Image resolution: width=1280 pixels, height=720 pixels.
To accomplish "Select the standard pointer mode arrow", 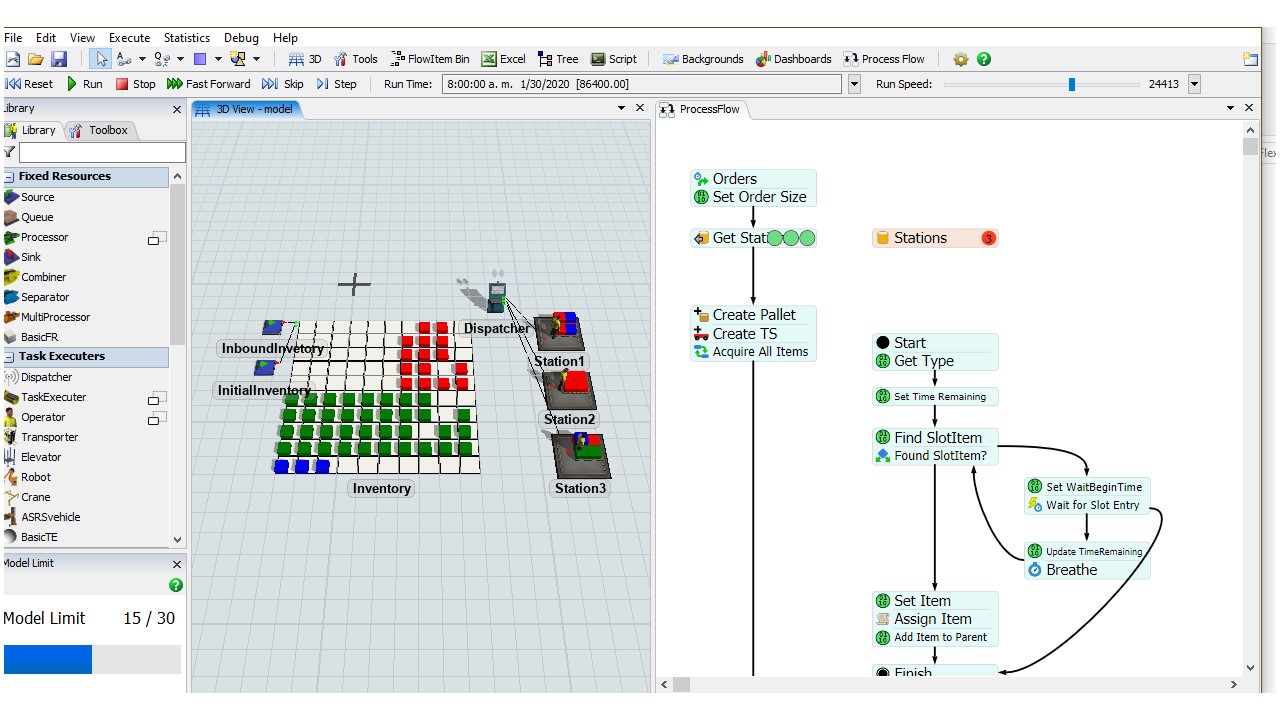I will pyautogui.click(x=100, y=59).
